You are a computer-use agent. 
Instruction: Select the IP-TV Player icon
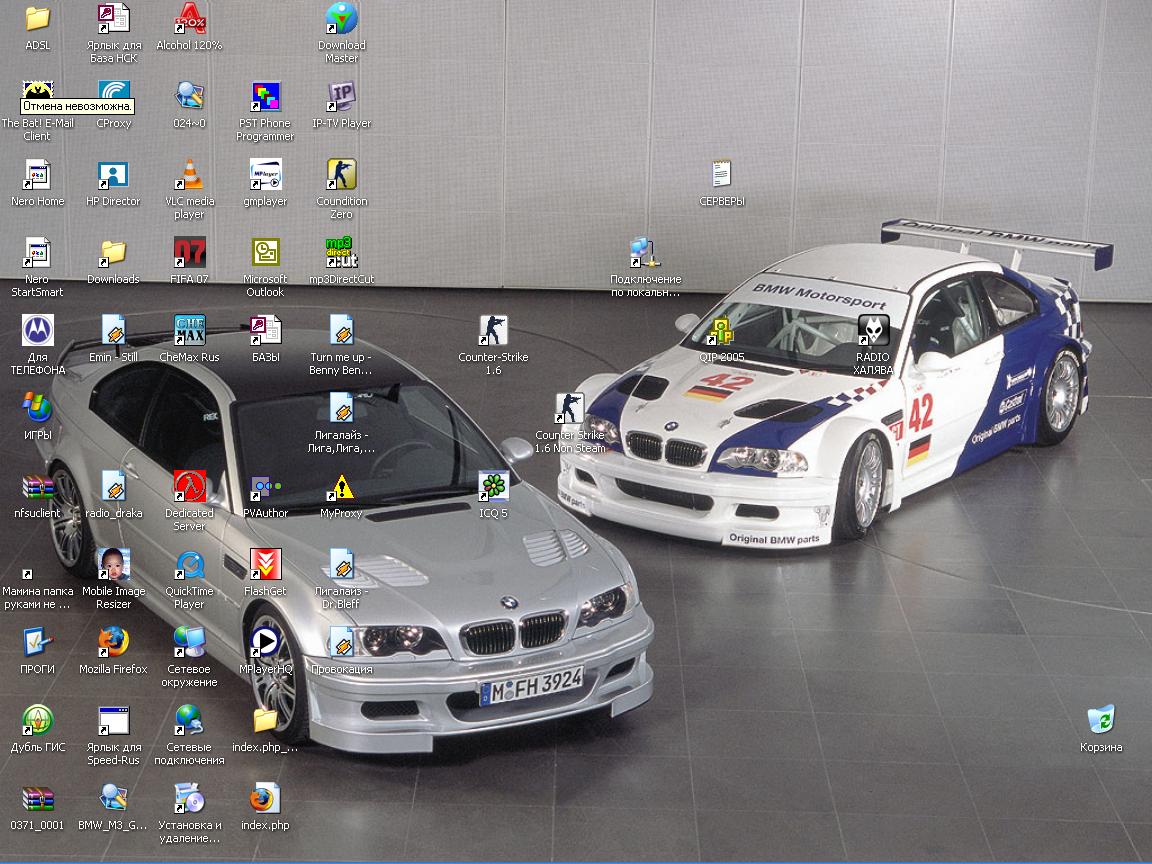pyautogui.click(x=341, y=97)
